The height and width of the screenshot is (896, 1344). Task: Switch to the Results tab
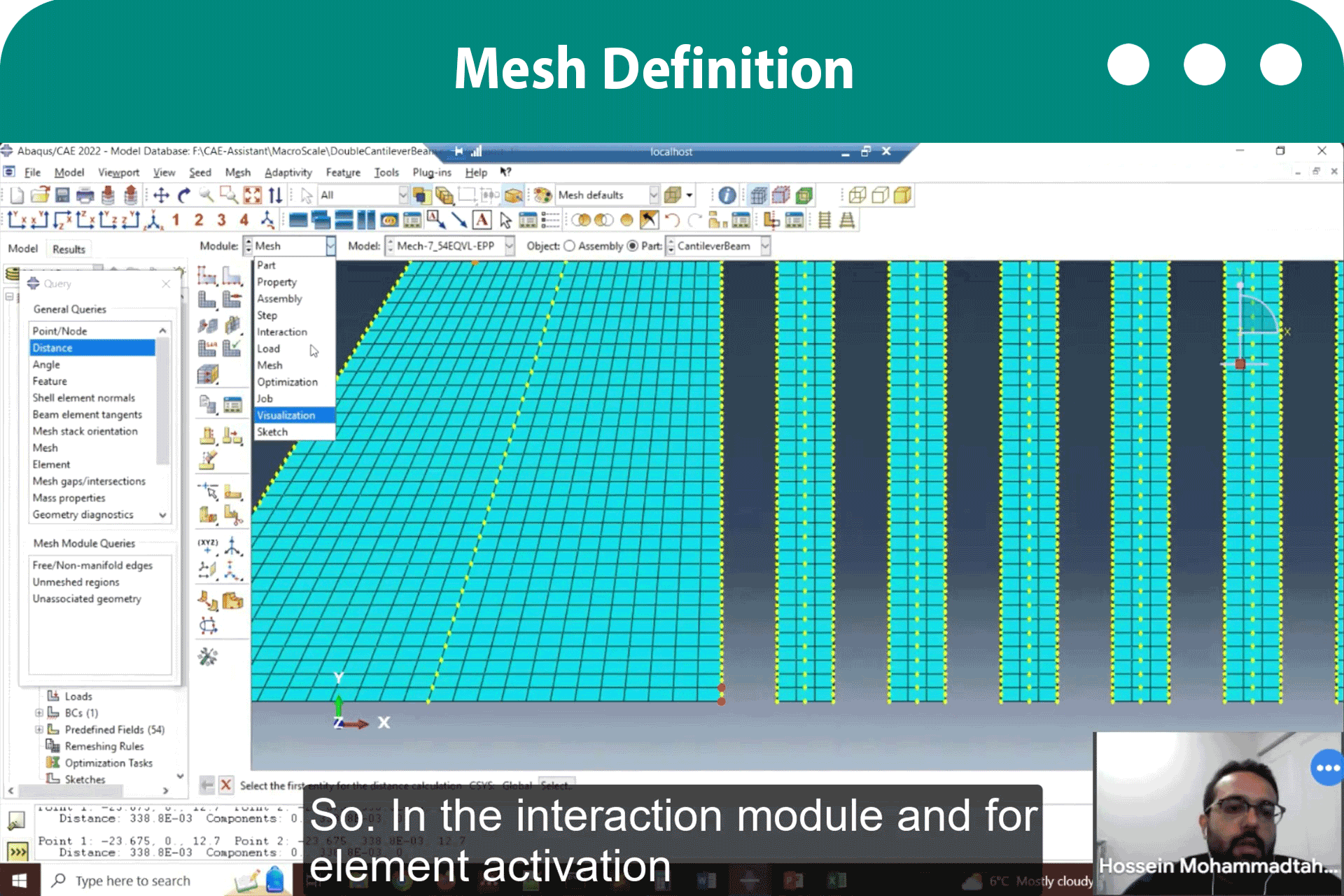tap(69, 248)
